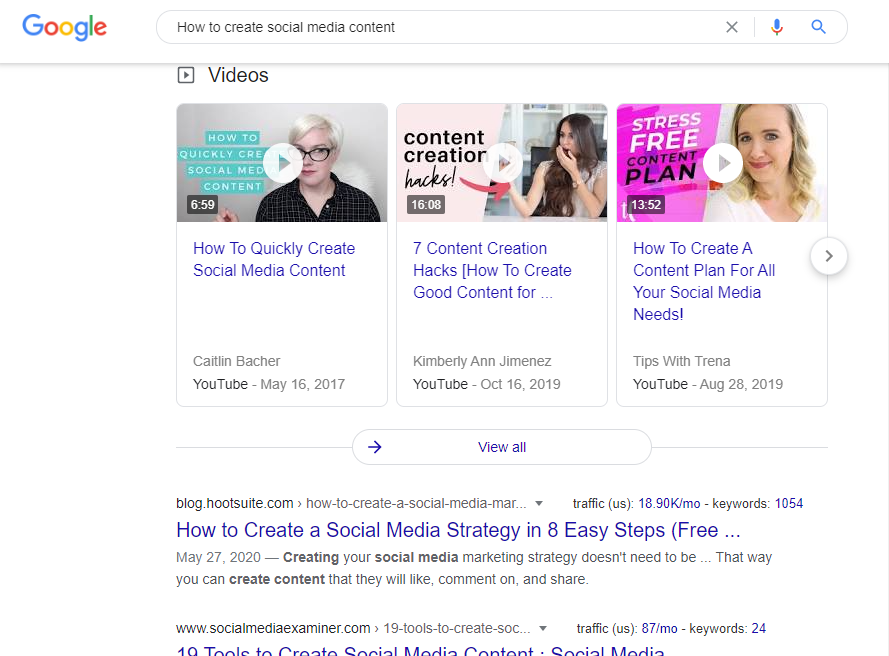Click the Caitlin Bacher channel name

[x=236, y=361]
